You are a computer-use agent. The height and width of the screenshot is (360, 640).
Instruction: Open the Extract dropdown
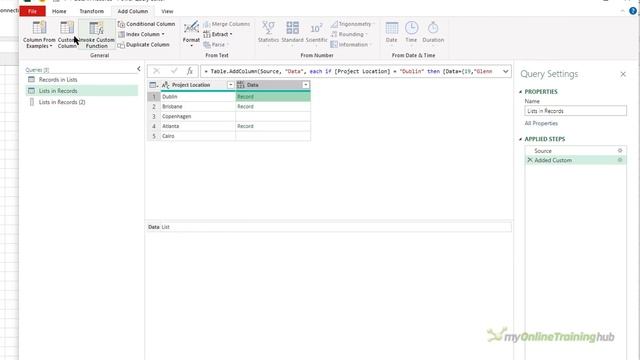click(218, 34)
